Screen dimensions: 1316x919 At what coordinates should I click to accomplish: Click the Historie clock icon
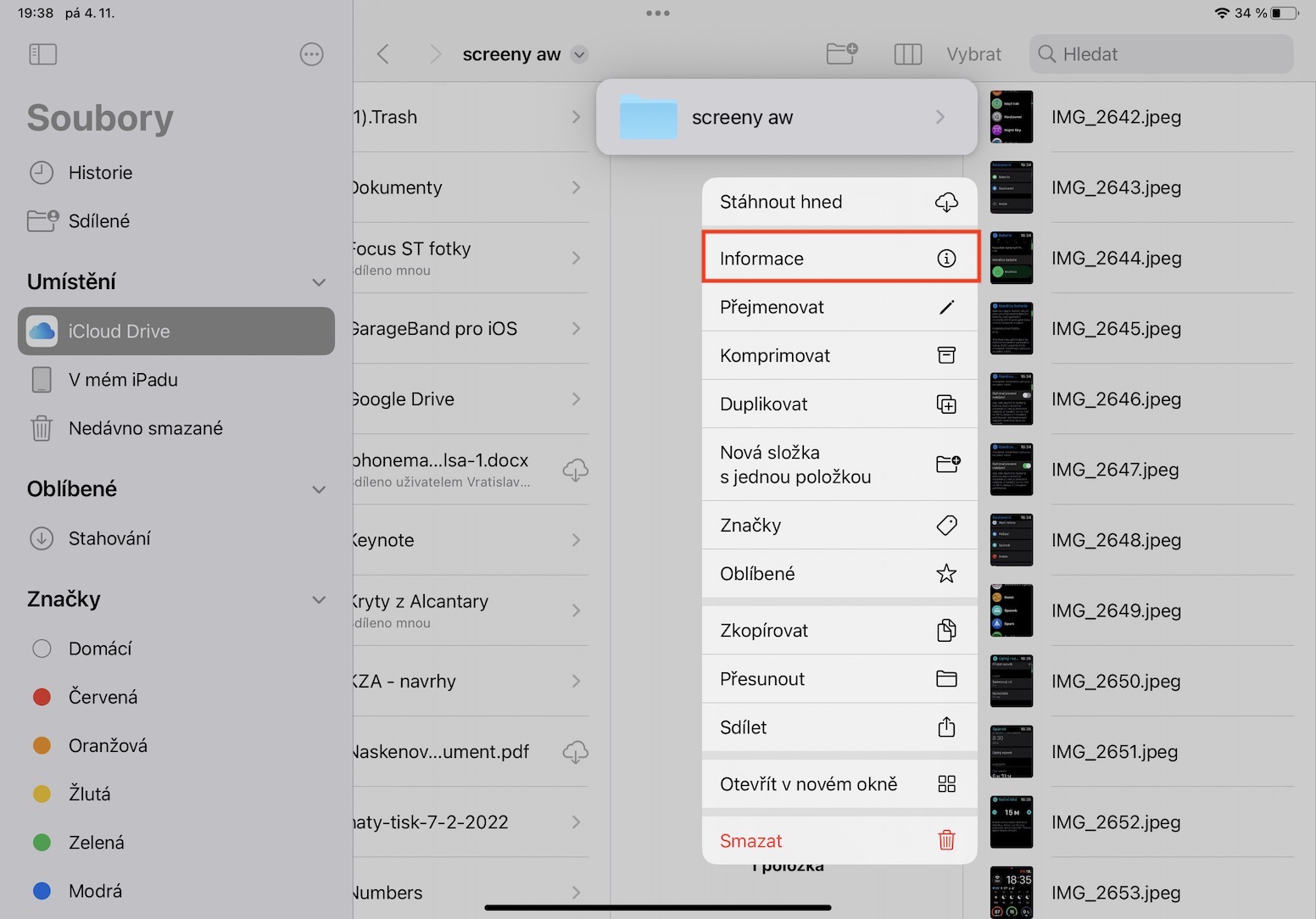(42, 173)
